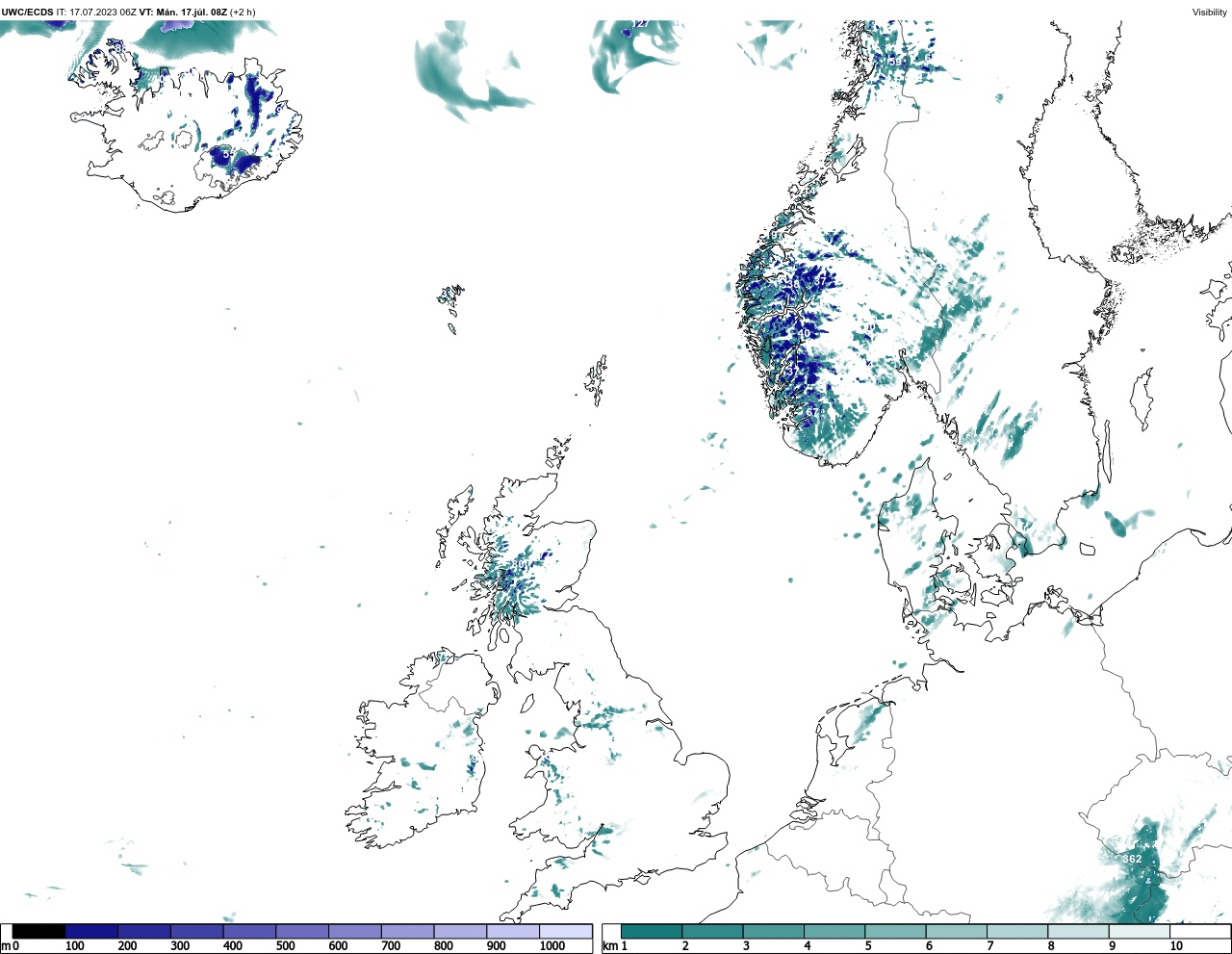Click the "100" tick label in metre legend
The height and width of the screenshot is (954, 1232).
(x=75, y=946)
